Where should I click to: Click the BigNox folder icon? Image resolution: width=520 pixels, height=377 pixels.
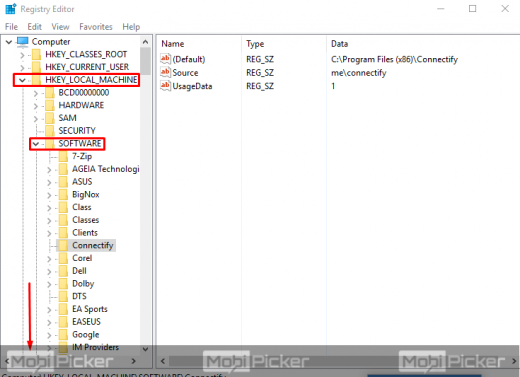63,194
